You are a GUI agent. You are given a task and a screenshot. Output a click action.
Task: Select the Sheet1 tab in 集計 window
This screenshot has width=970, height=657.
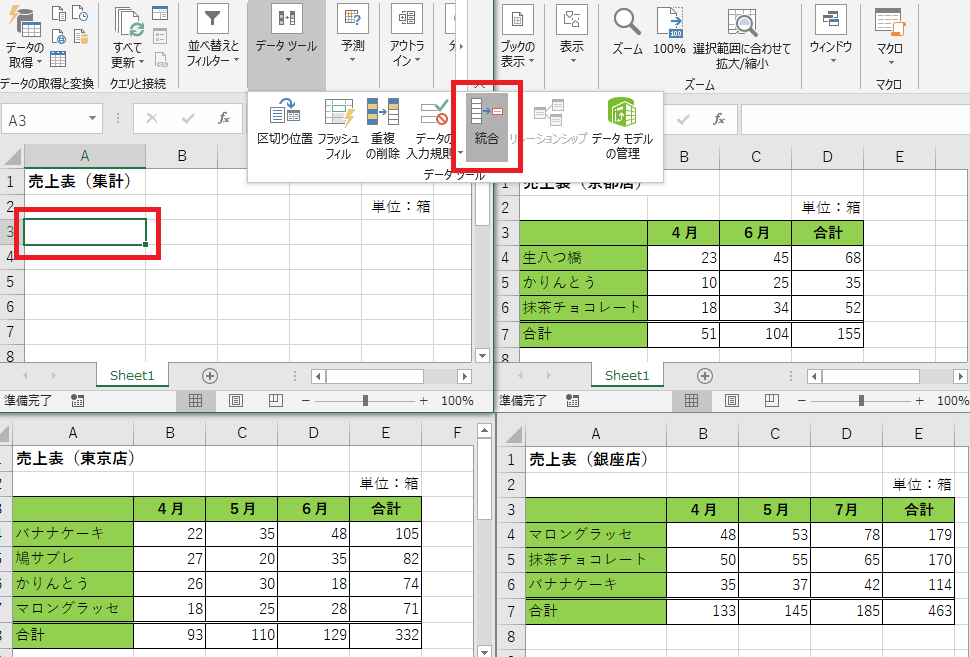(132, 376)
